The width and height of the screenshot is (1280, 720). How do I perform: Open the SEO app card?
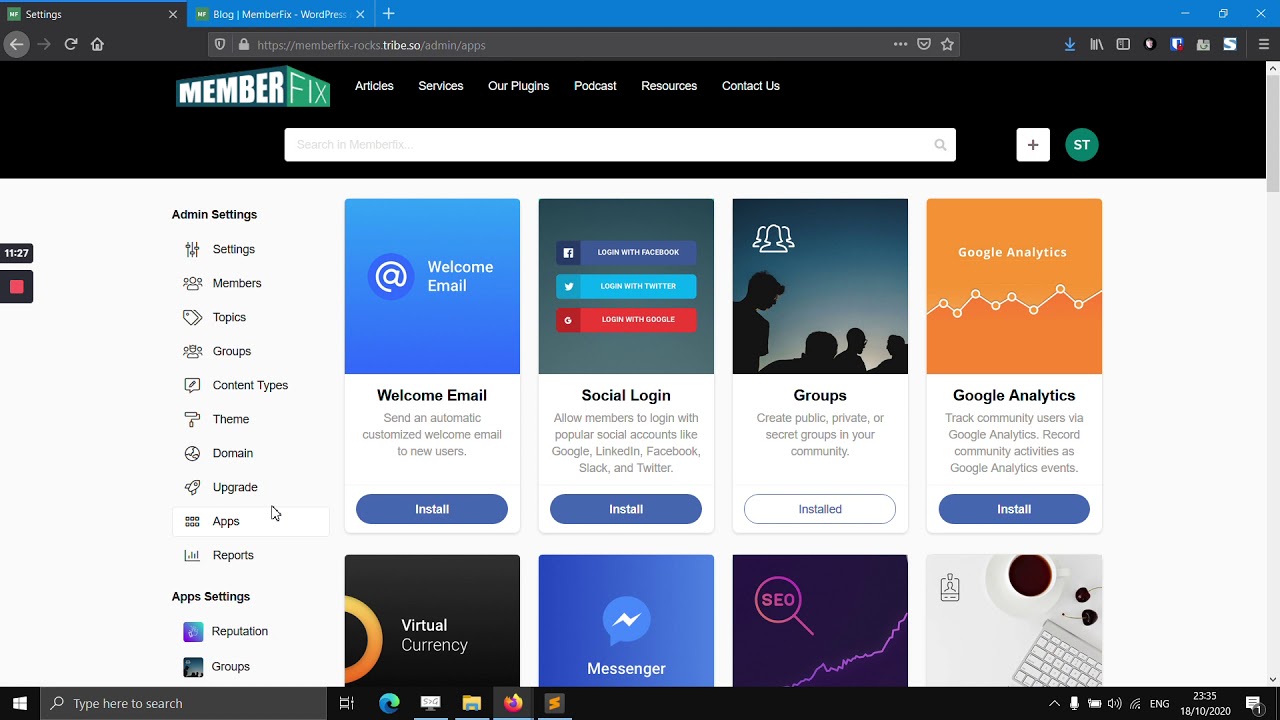(820, 621)
